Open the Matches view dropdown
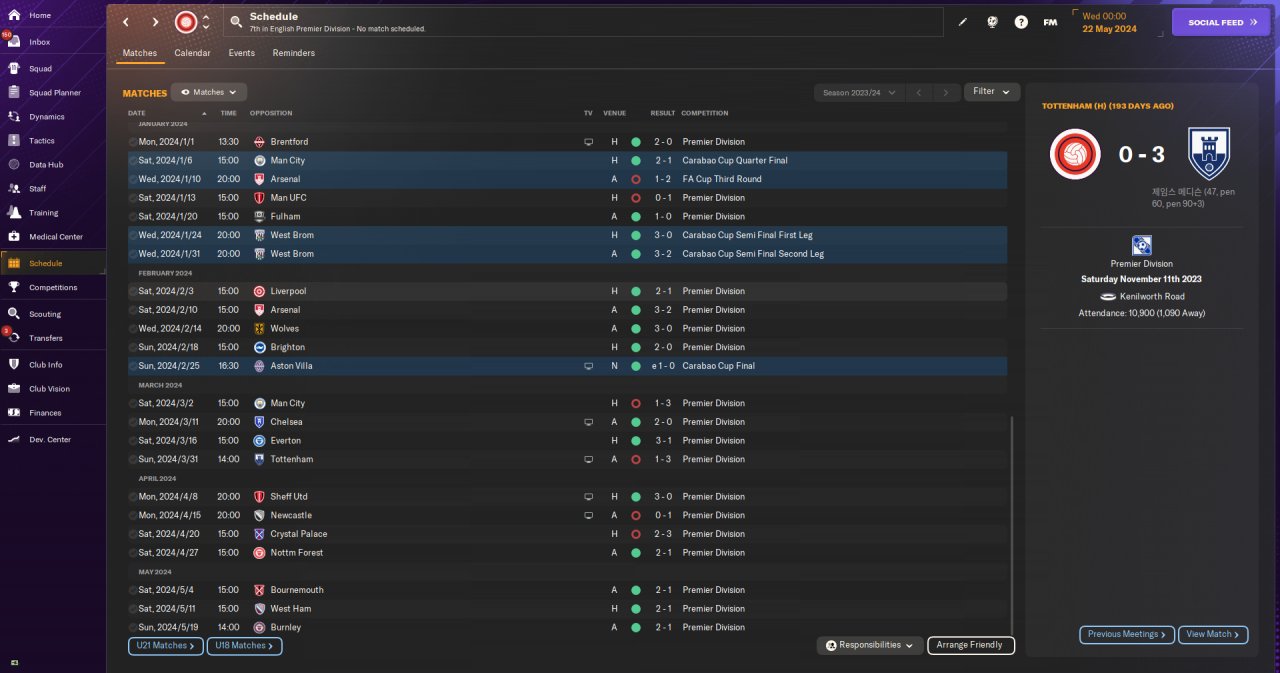 coord(209,92)
